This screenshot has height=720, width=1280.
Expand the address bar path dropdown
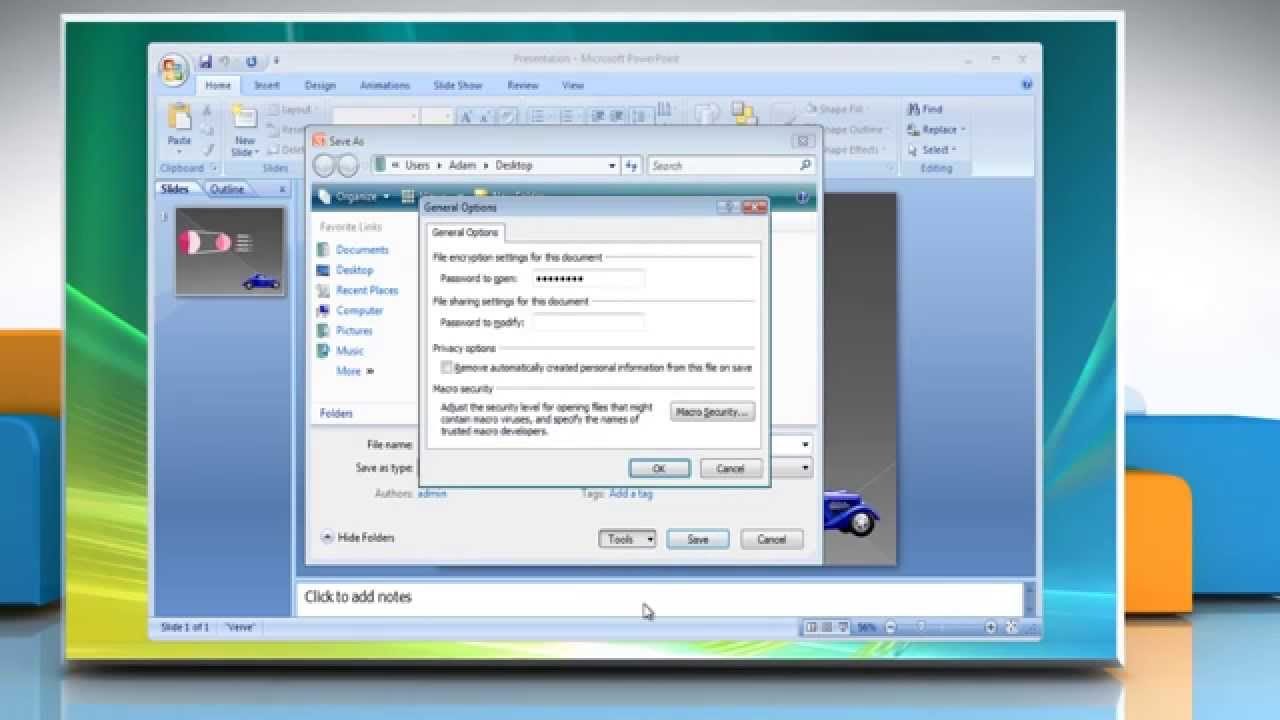[x=612, y=166]
